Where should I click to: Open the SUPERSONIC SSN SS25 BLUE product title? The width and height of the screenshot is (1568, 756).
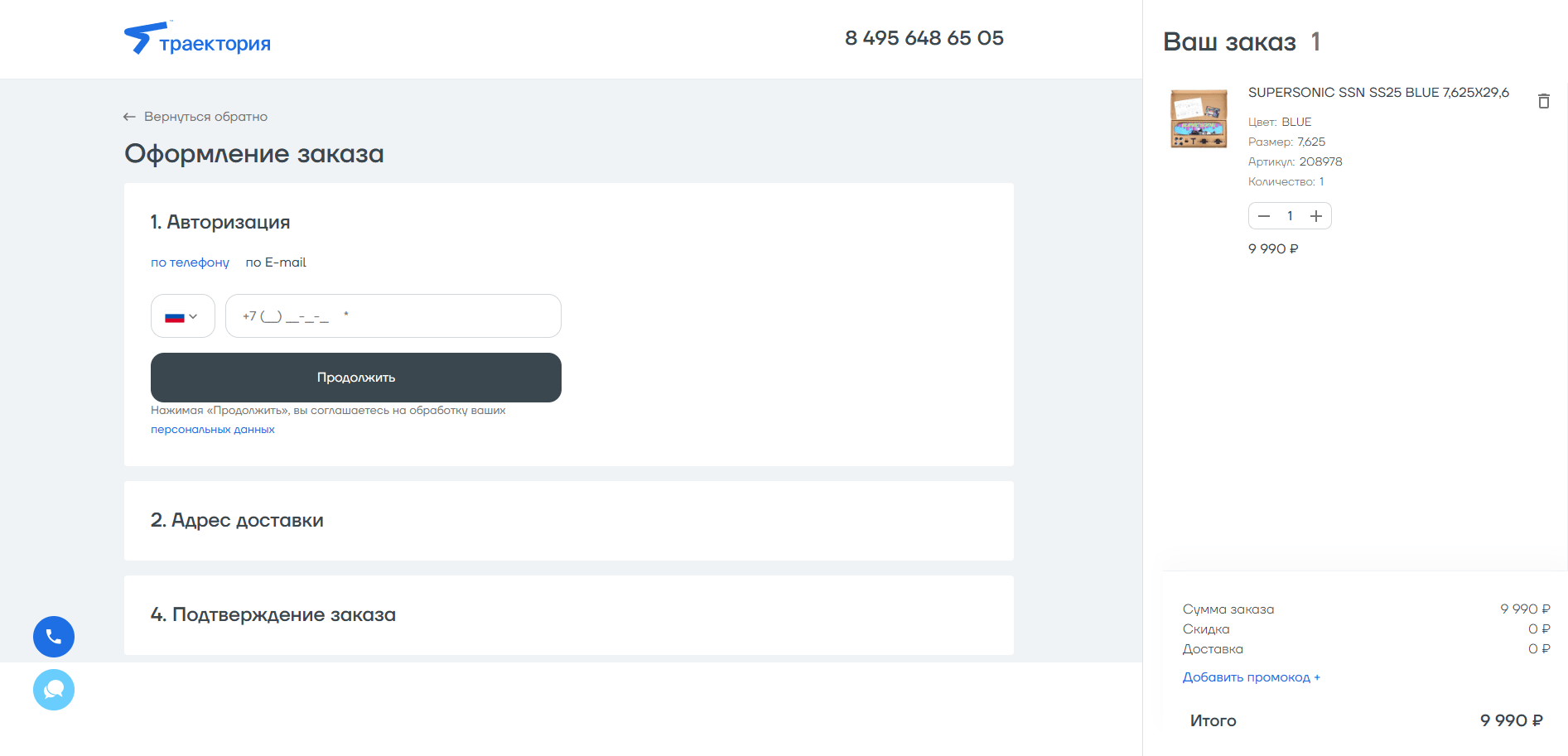[1378, 93]
